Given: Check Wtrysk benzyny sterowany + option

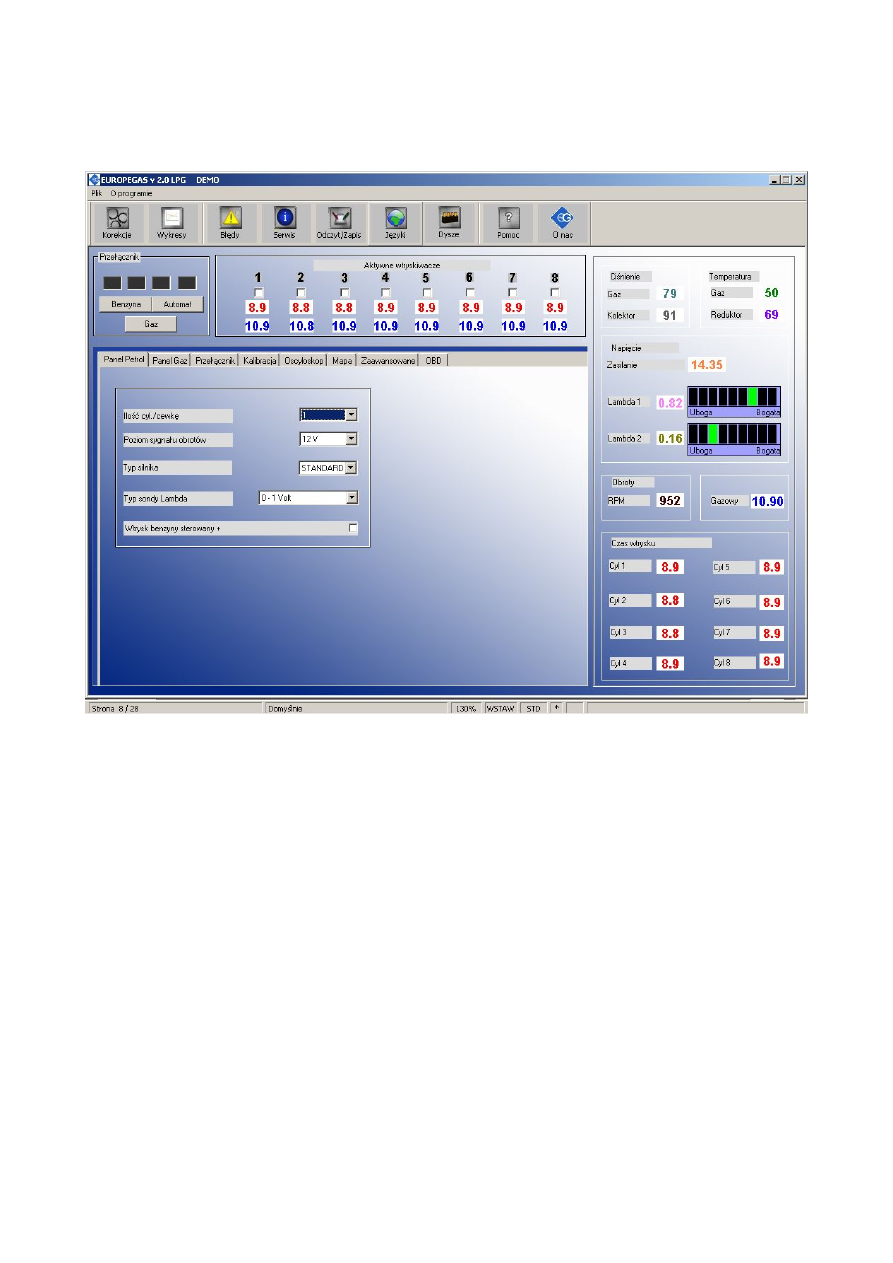Looking at the screenshot, I should click(x=352, y=527).
